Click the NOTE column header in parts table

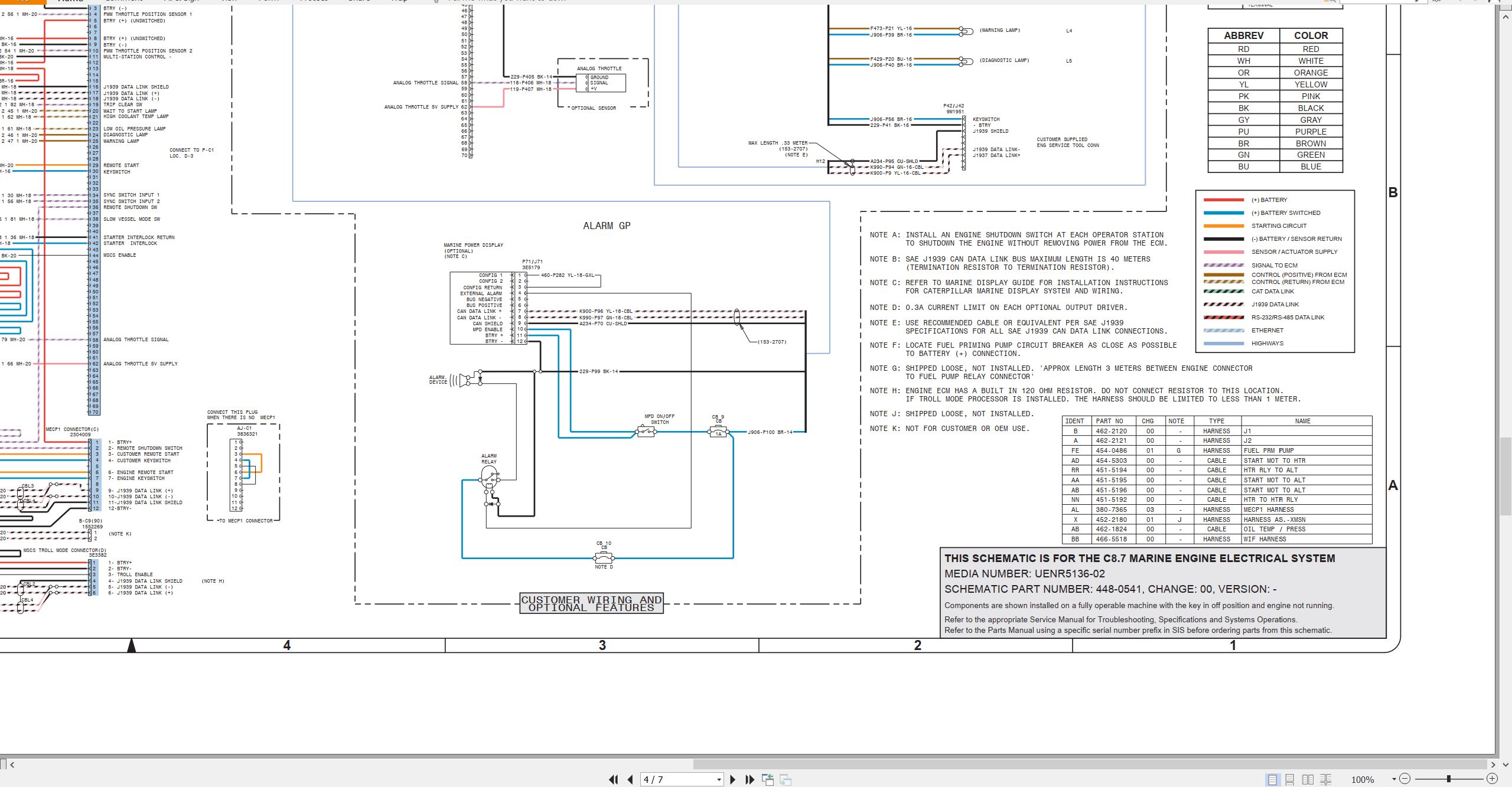tap(1176, 421)
